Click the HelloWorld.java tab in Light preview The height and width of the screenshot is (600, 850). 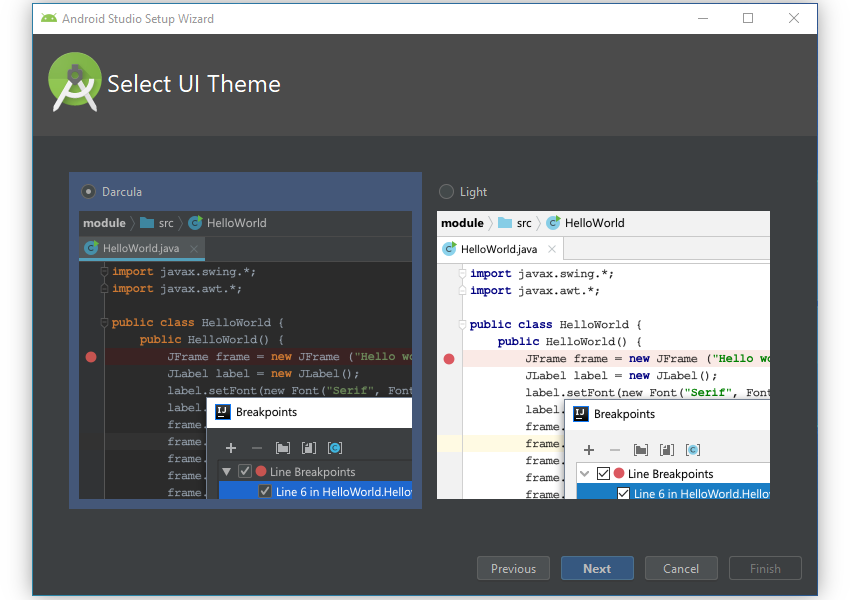[x=499, y=249]
